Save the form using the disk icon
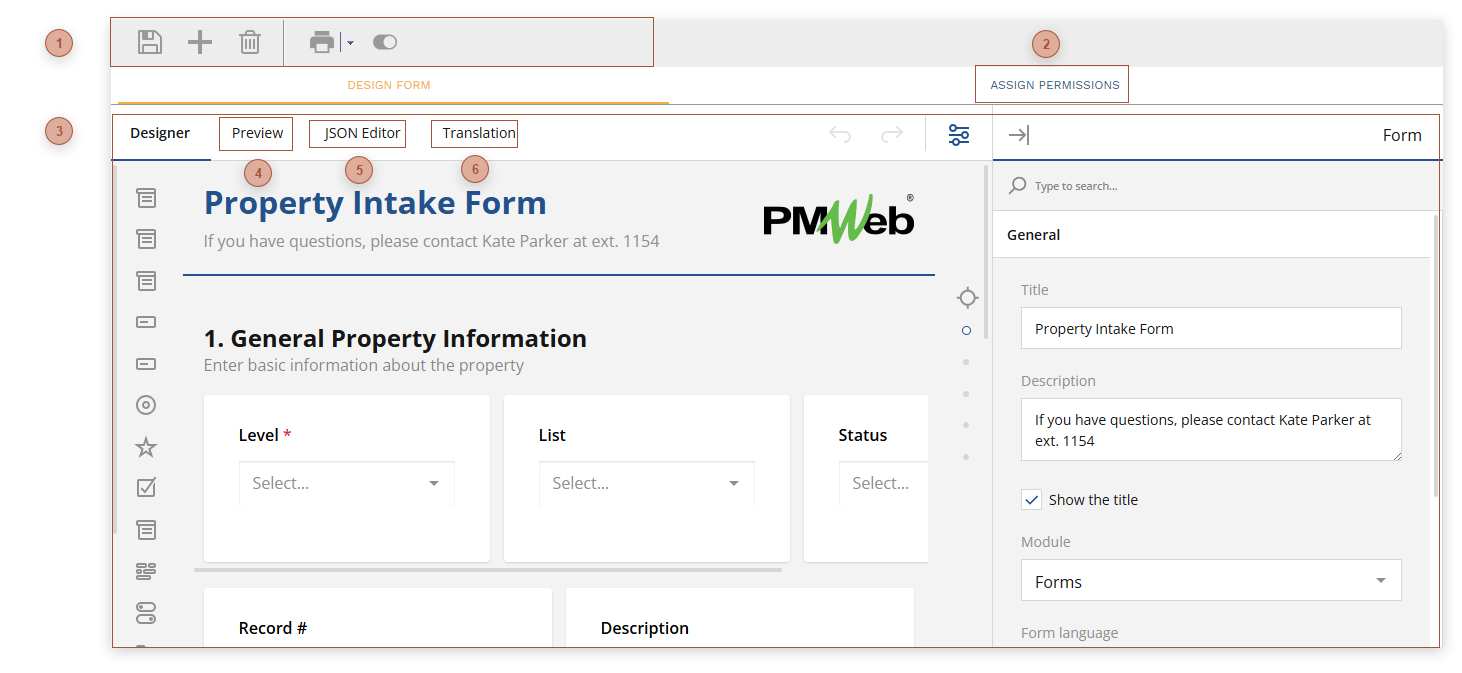Viewport: 1462px width, 673px height. click(148, 42)
